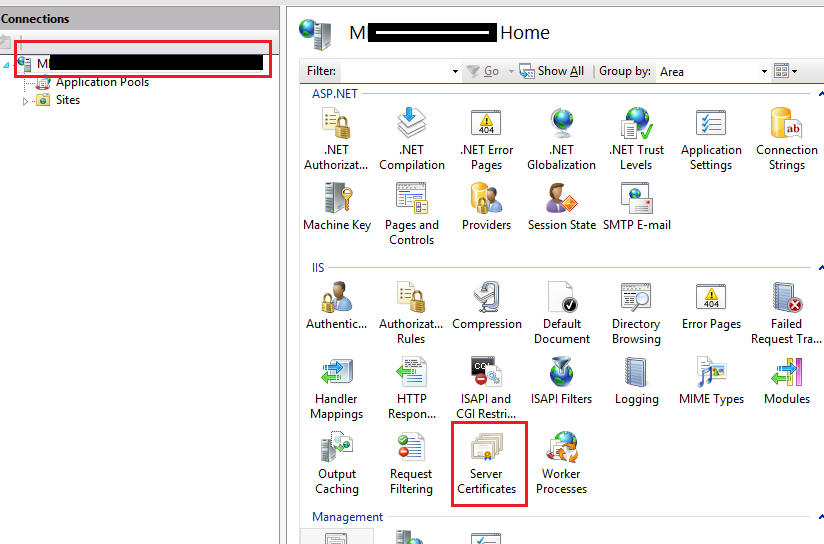
Task: Collapse the IIS group
Action: [x=821, y=268]
